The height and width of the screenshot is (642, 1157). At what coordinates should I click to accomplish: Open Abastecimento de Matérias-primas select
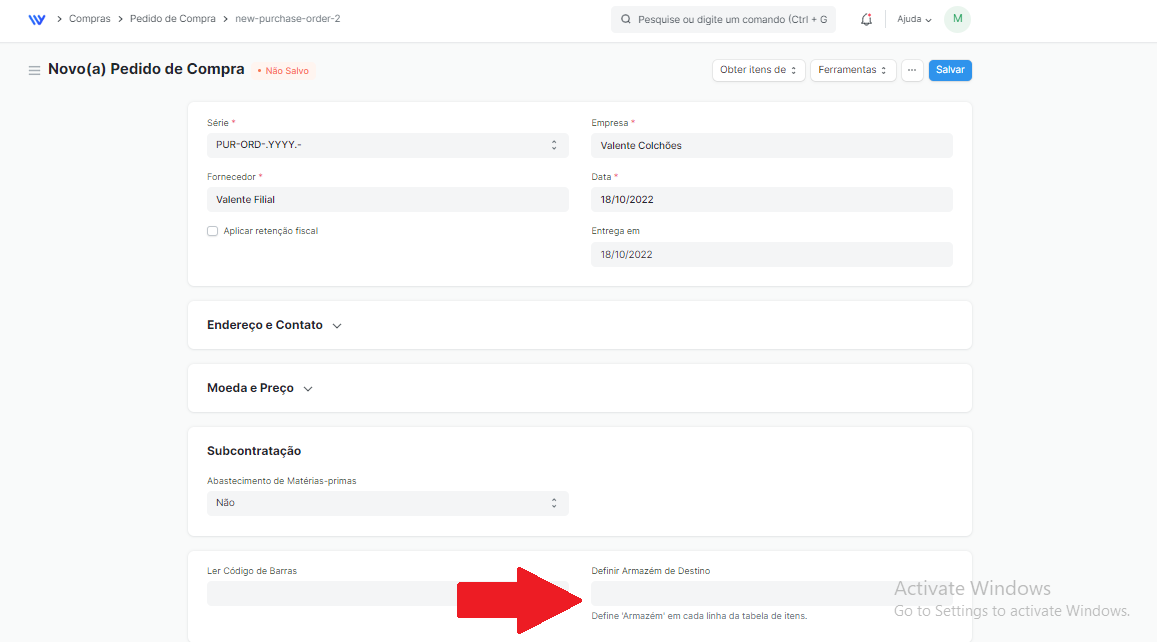(387, 503)
